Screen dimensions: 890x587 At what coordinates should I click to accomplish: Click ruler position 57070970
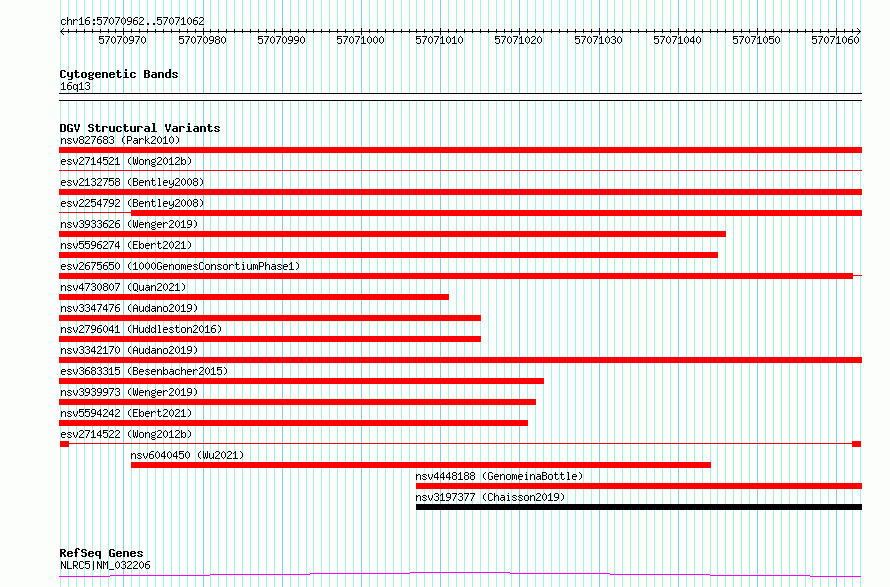click(123, 40)
